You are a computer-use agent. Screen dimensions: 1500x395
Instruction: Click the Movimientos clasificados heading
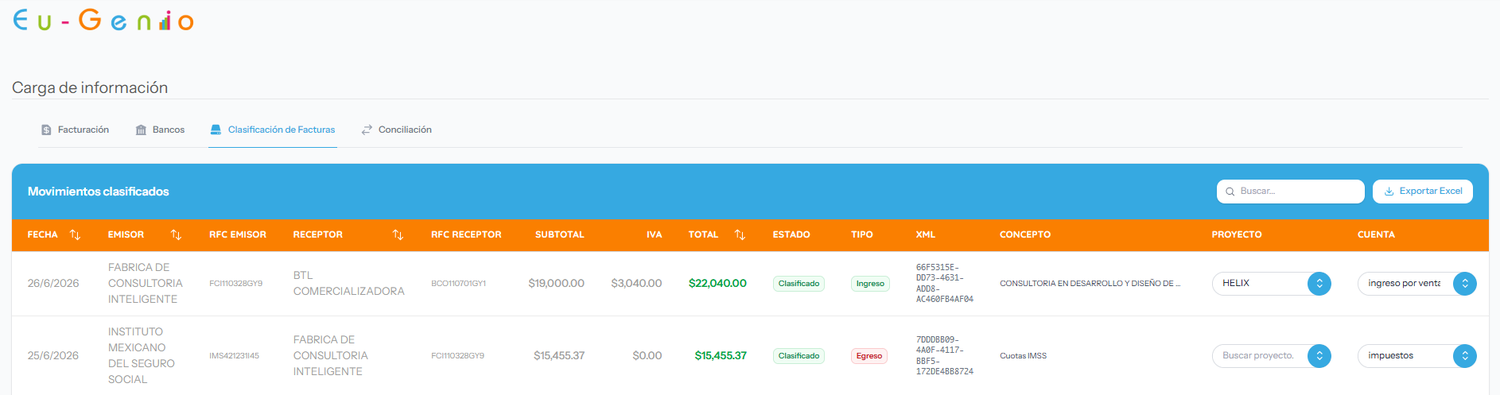98,191
